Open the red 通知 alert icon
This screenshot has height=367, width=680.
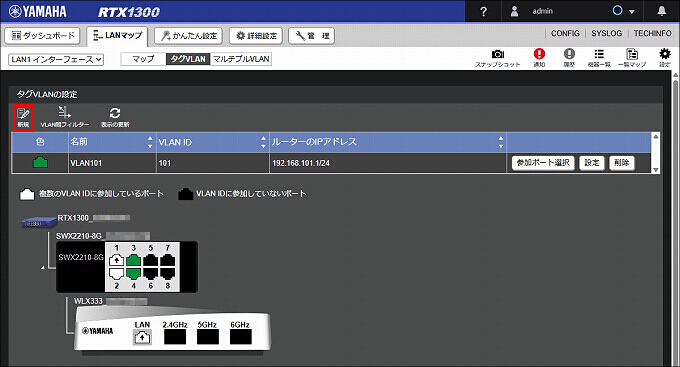(x=539, y=58)
